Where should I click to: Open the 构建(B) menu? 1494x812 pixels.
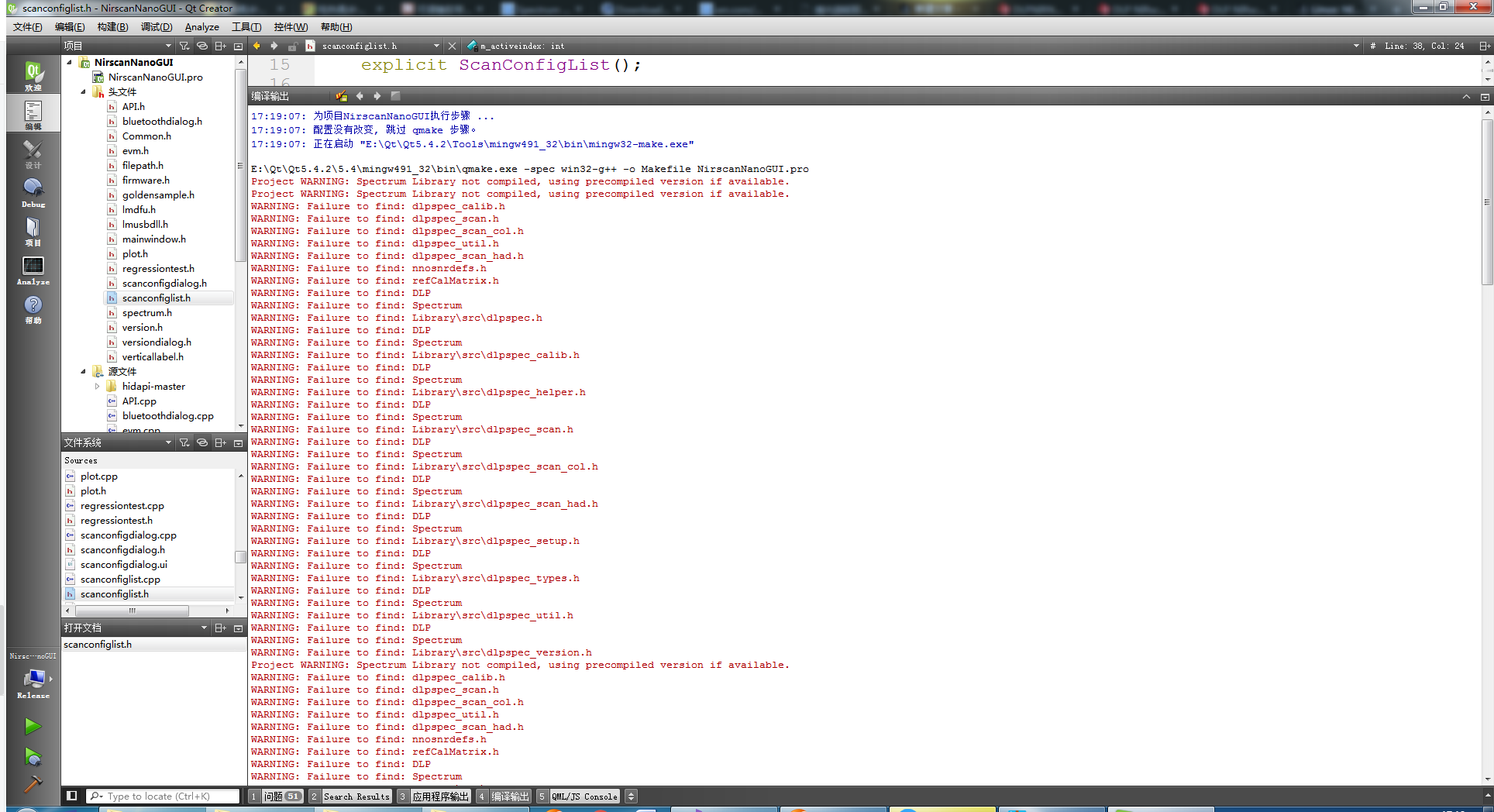coord(112,27)
